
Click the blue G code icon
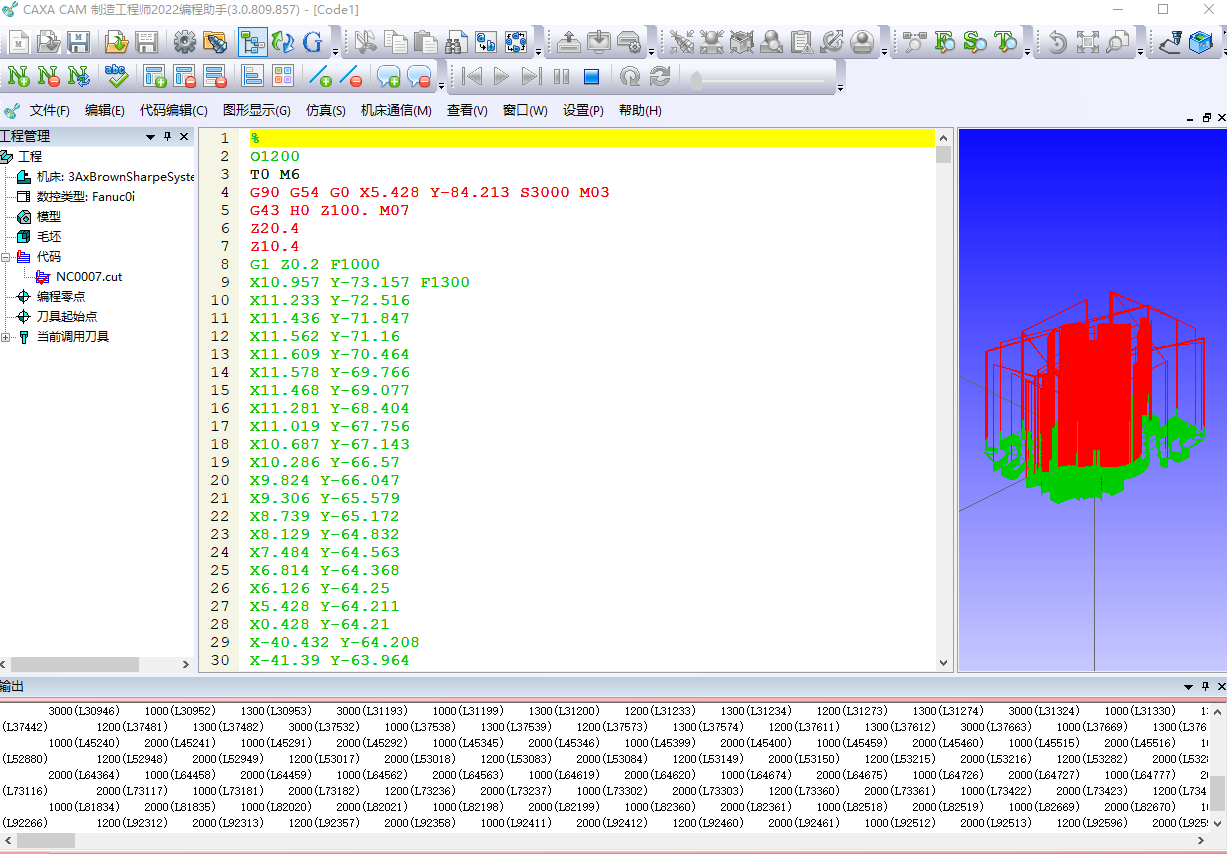[313, 42]
